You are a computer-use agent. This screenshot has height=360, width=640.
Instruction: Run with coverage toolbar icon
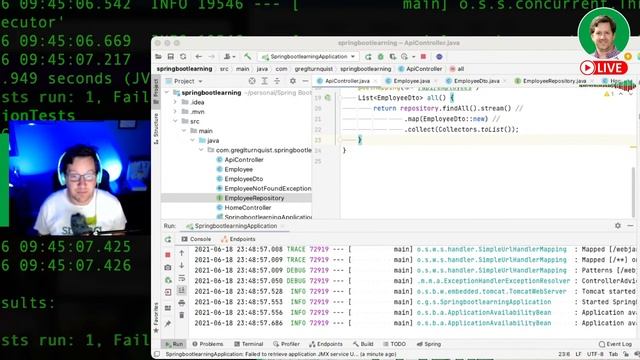click(393, 56)
